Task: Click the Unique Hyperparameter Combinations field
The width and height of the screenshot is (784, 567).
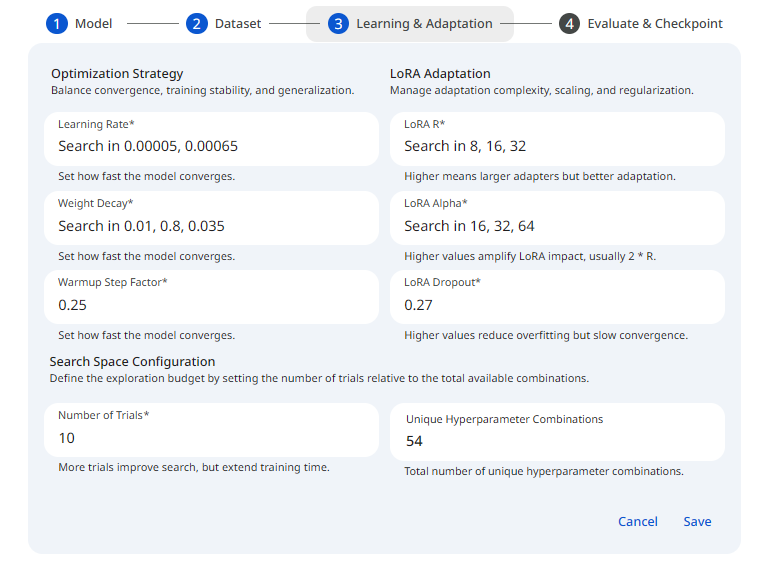Action: (557, 440)
